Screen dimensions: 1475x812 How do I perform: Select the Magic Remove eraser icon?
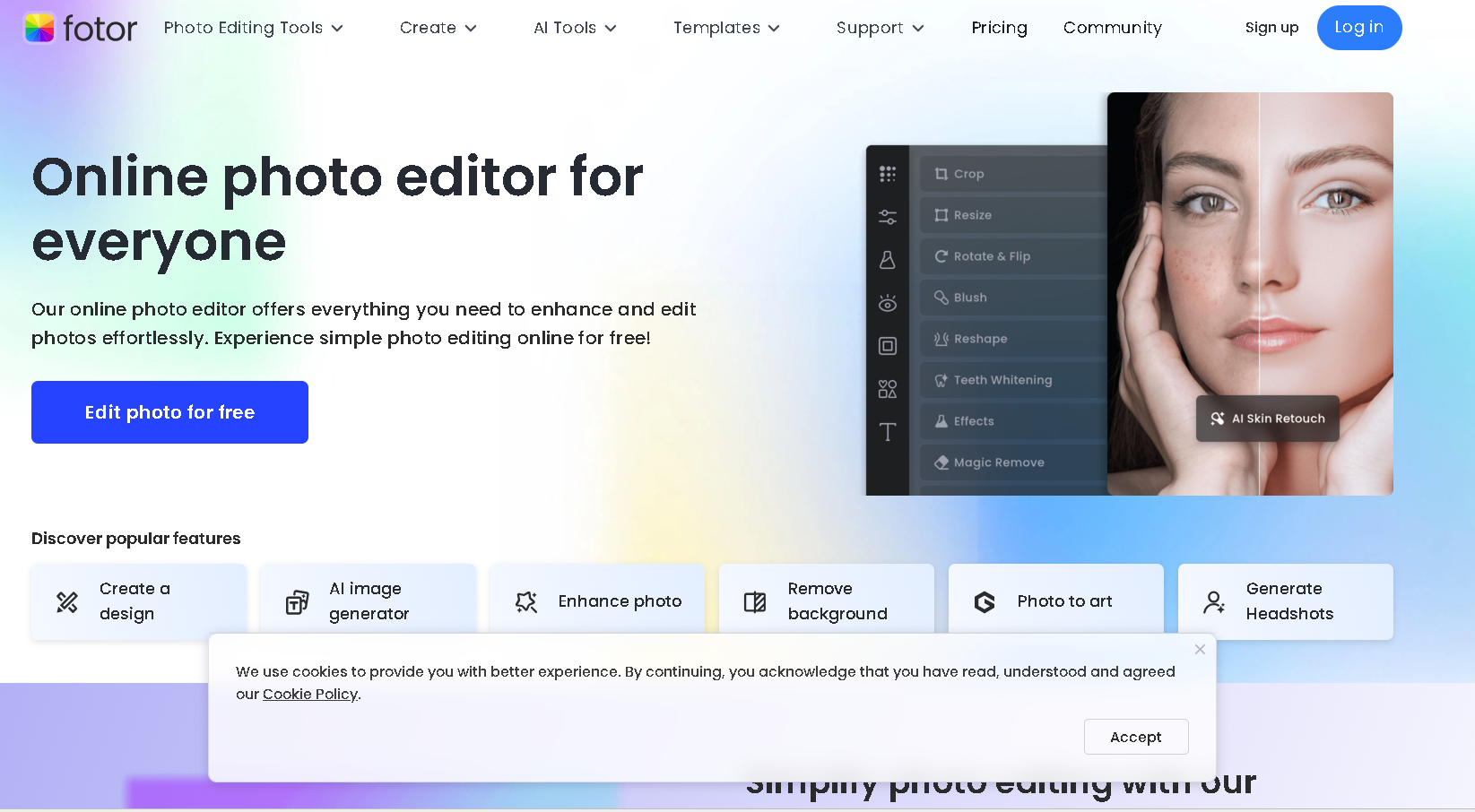(x=941, y=462)
